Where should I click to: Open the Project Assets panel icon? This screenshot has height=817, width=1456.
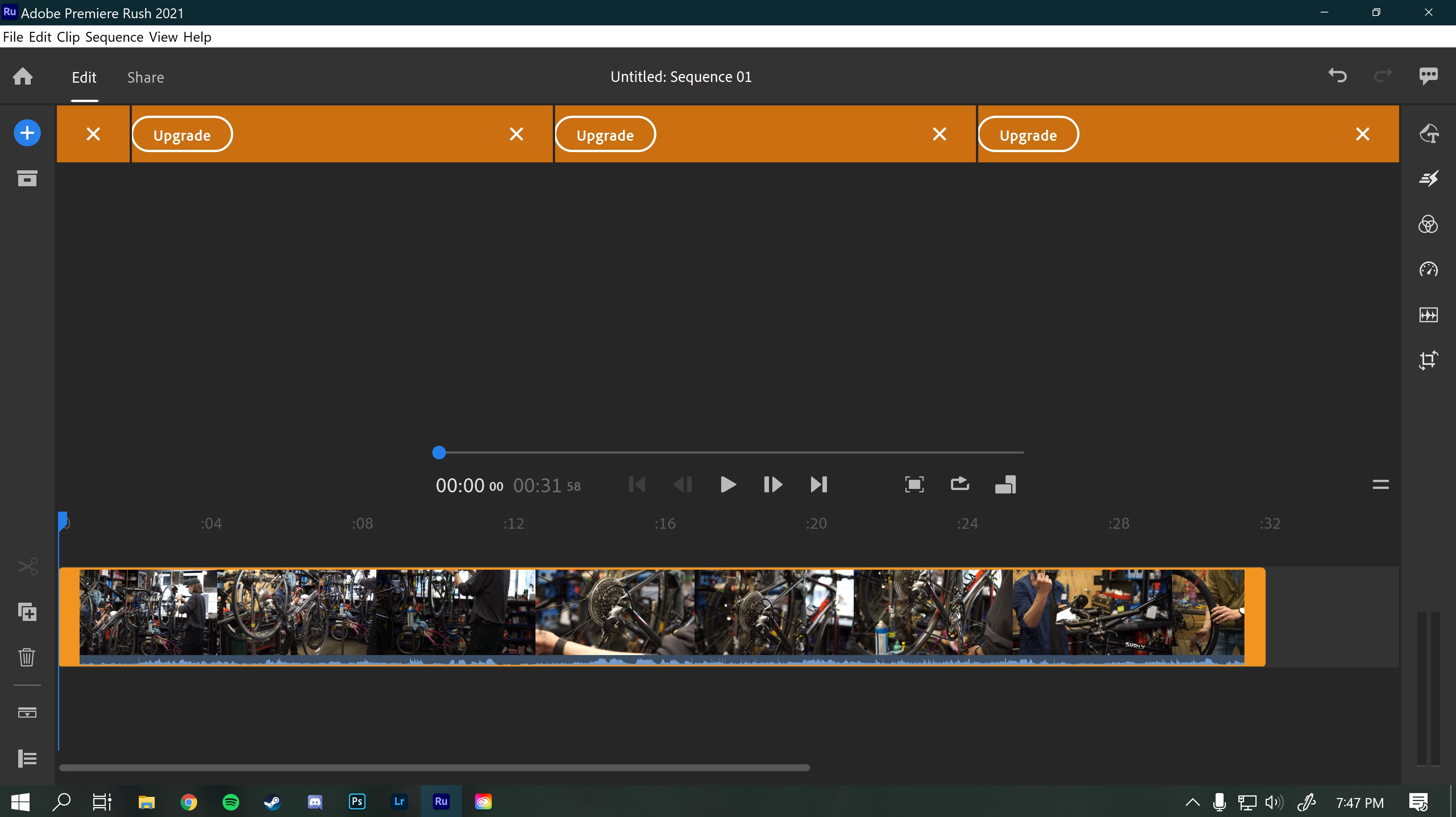click(27, 179)
